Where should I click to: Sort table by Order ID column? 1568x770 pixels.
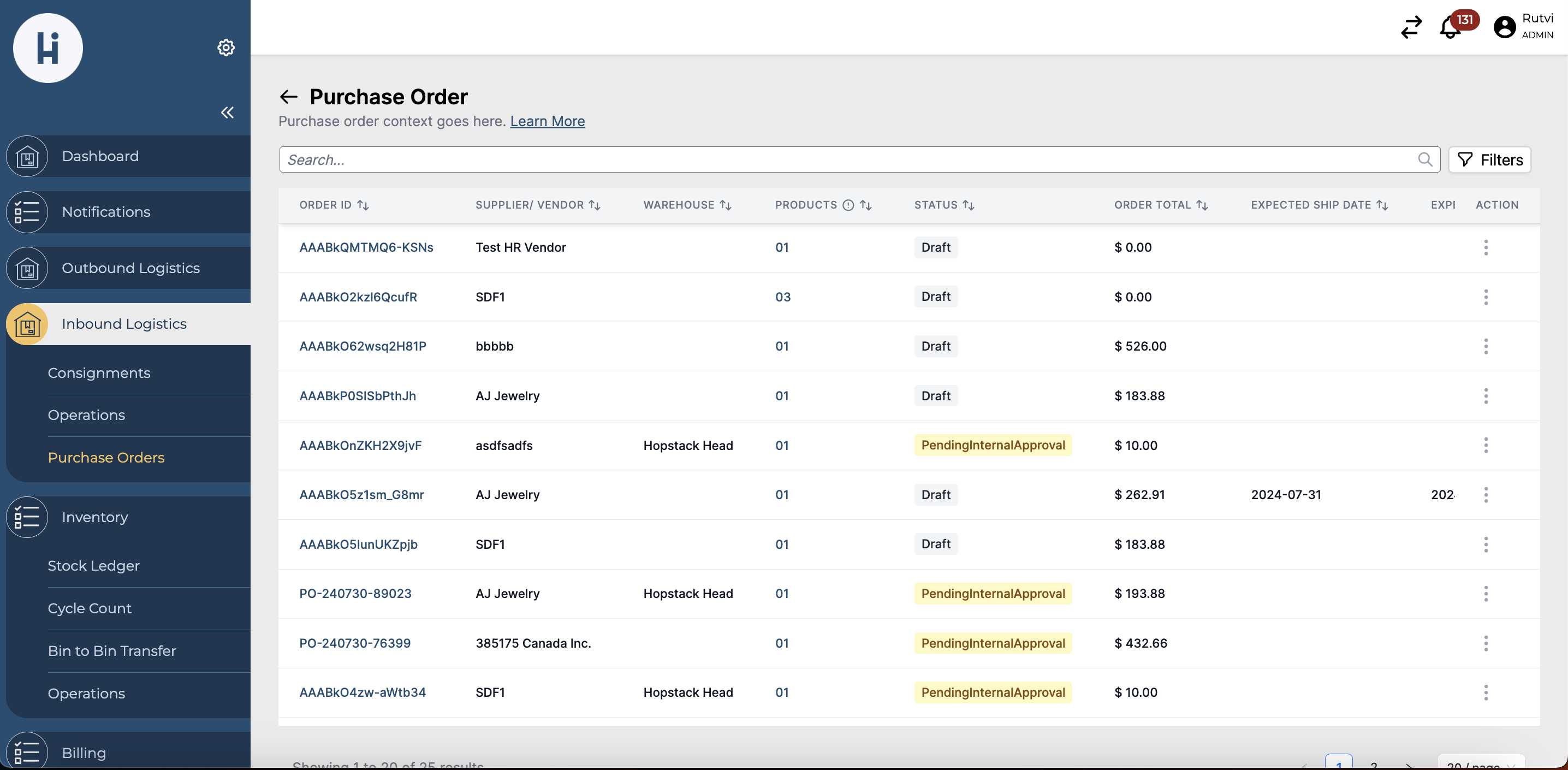point(363,205)
